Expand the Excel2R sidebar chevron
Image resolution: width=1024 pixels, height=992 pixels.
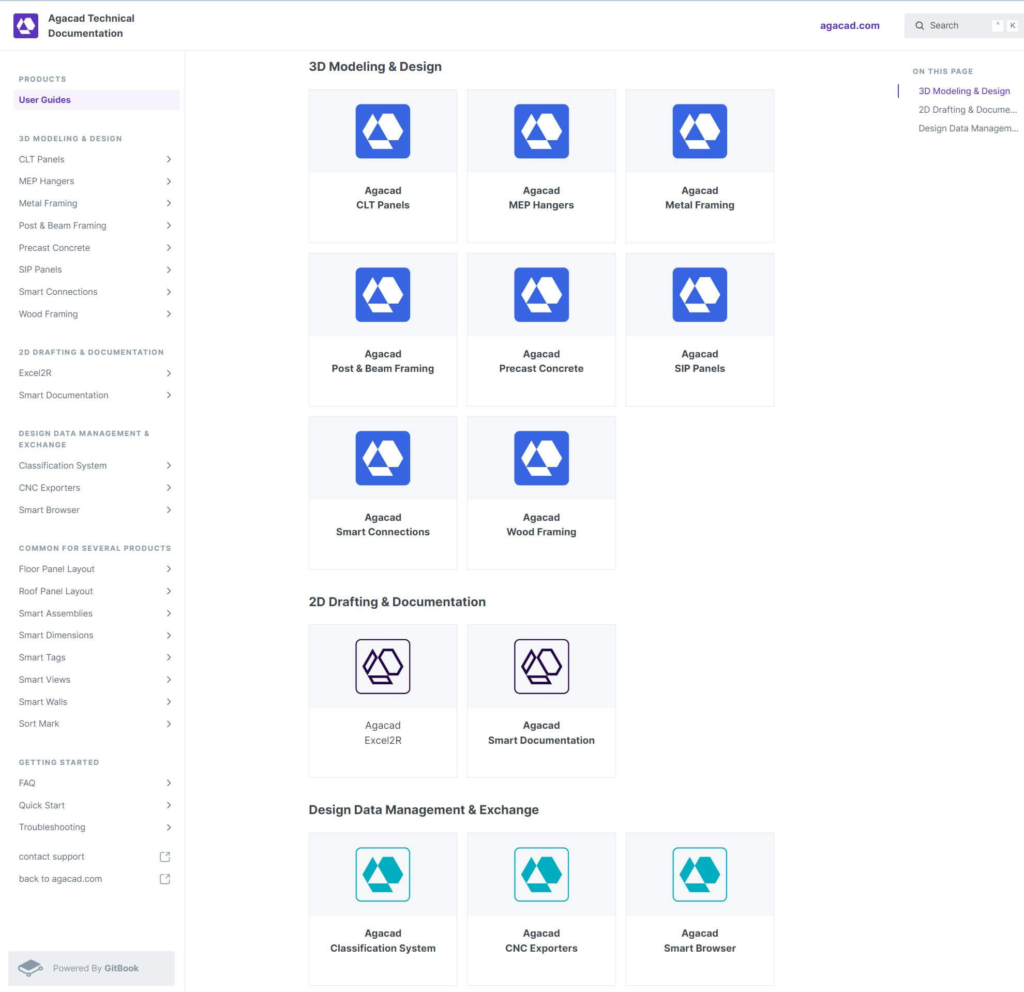click(x=168, y=373)
